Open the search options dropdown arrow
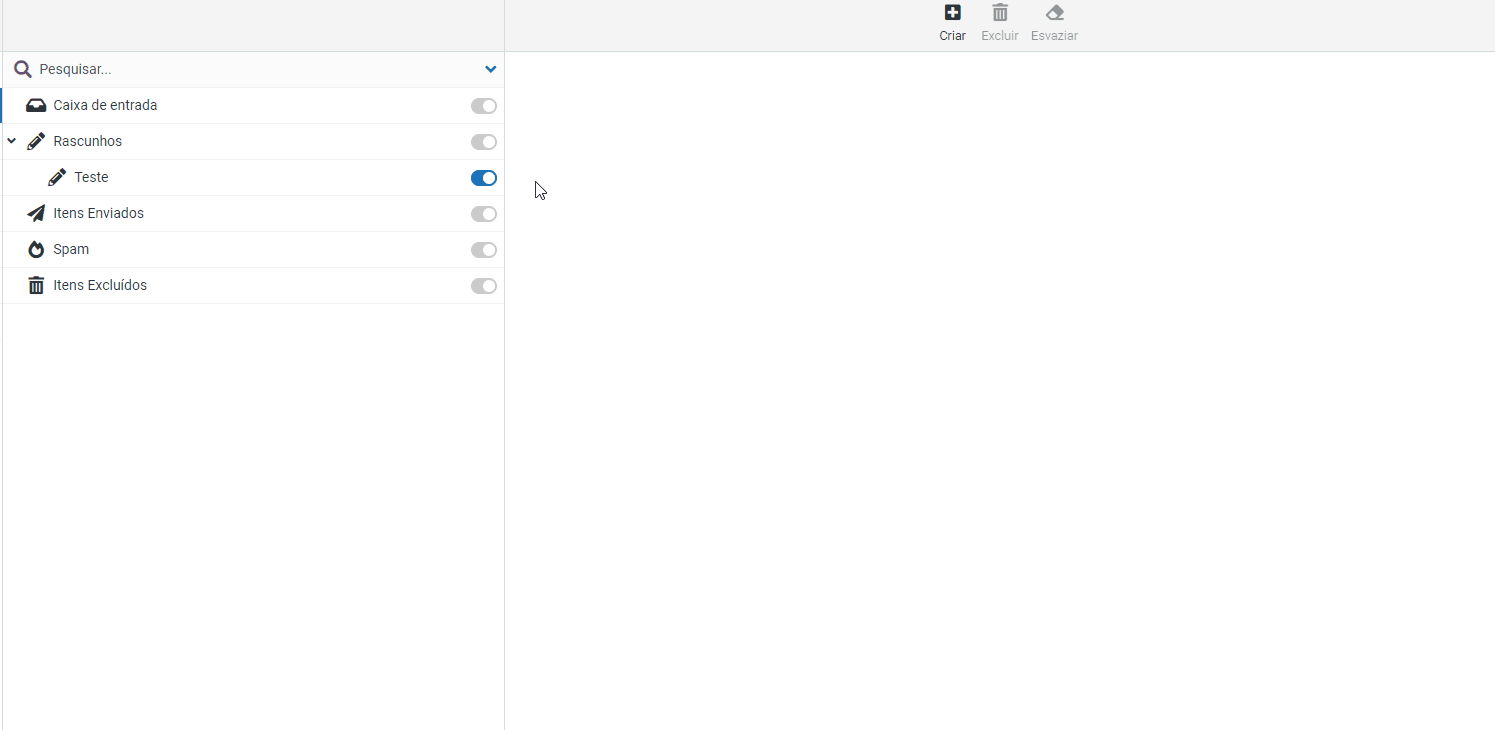 tap(491, 70)
